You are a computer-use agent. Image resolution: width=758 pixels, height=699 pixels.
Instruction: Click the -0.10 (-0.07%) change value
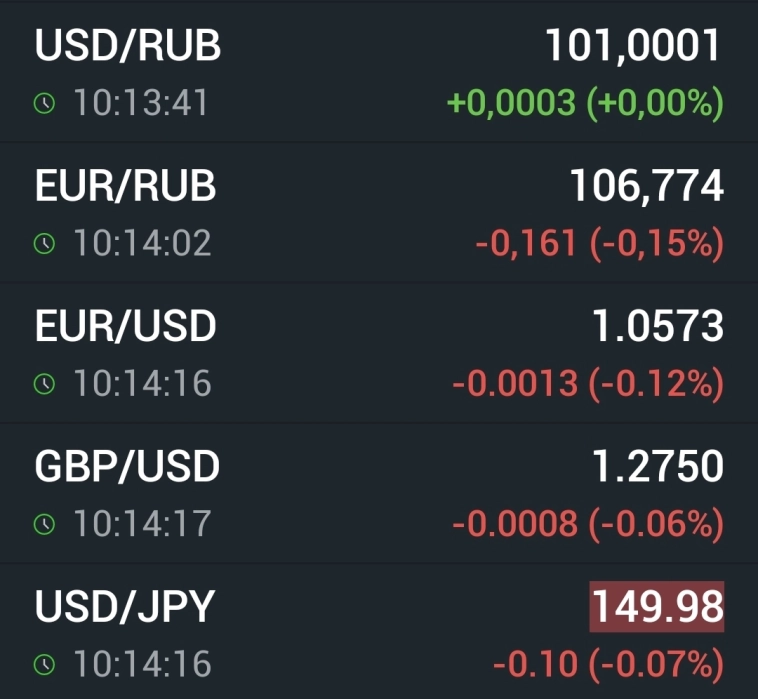click(x=608, y=663)
